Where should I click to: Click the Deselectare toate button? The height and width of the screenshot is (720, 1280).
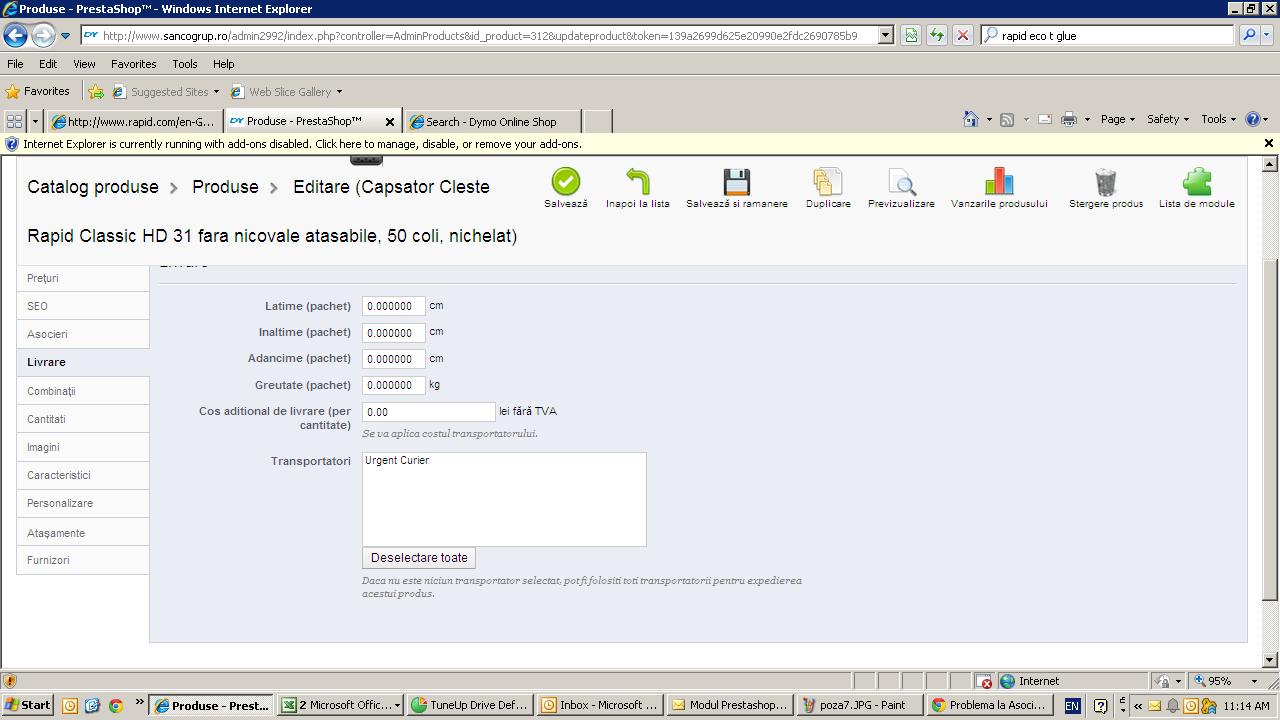click(x=419, y=558)
